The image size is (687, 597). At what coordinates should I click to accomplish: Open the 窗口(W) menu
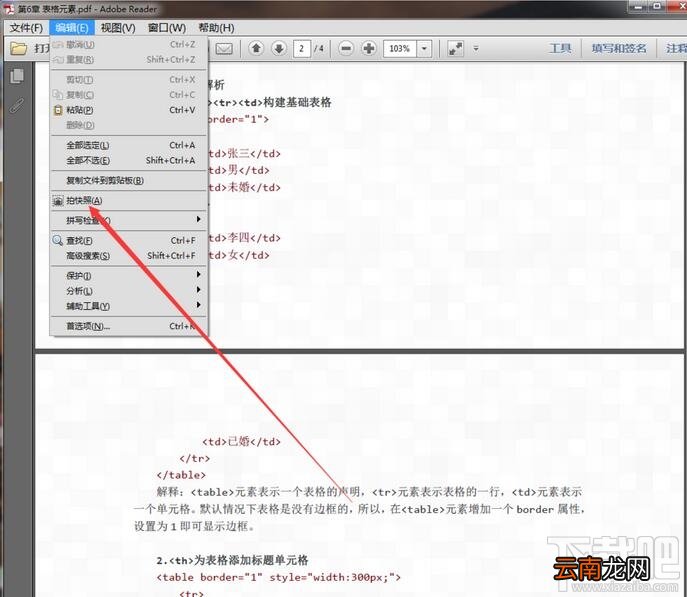pyautogui.click(x=166, y=28)
